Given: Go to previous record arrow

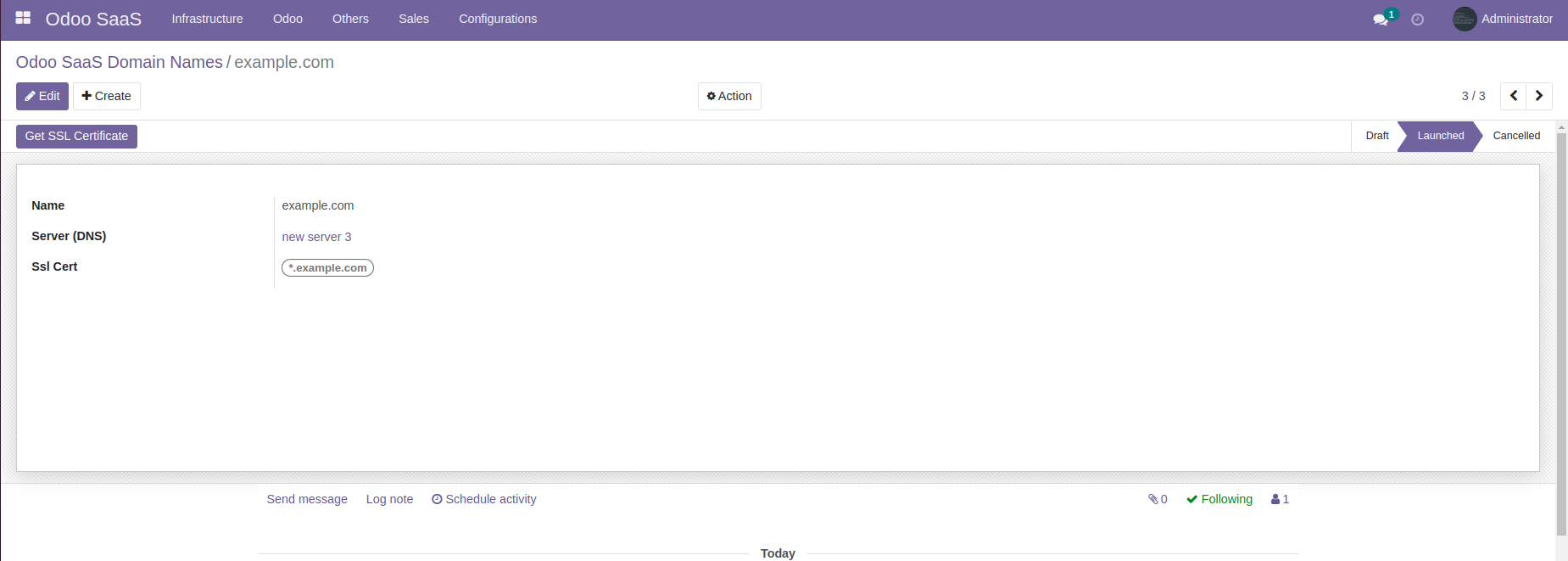Looking at the screenshot, I should pos(1513,96).
